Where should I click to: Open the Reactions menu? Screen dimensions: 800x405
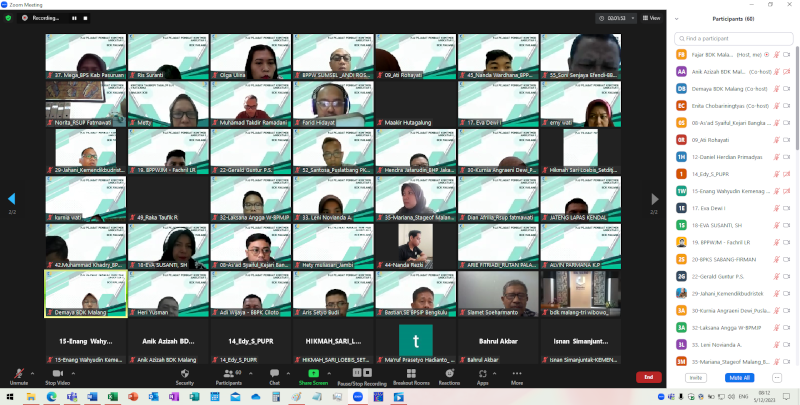tap(449, 374)
